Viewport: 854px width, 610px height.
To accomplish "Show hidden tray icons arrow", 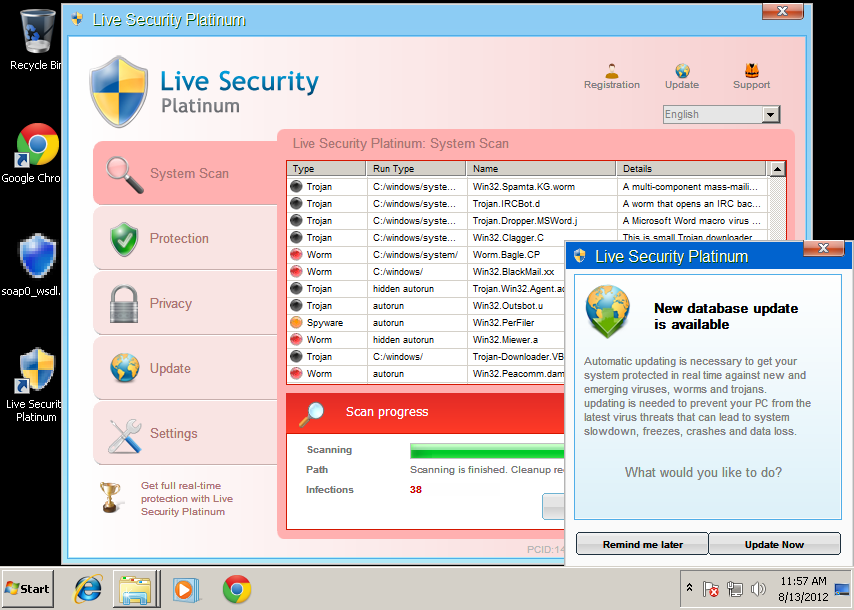I will pyautogui.click(x=690, y=588).
